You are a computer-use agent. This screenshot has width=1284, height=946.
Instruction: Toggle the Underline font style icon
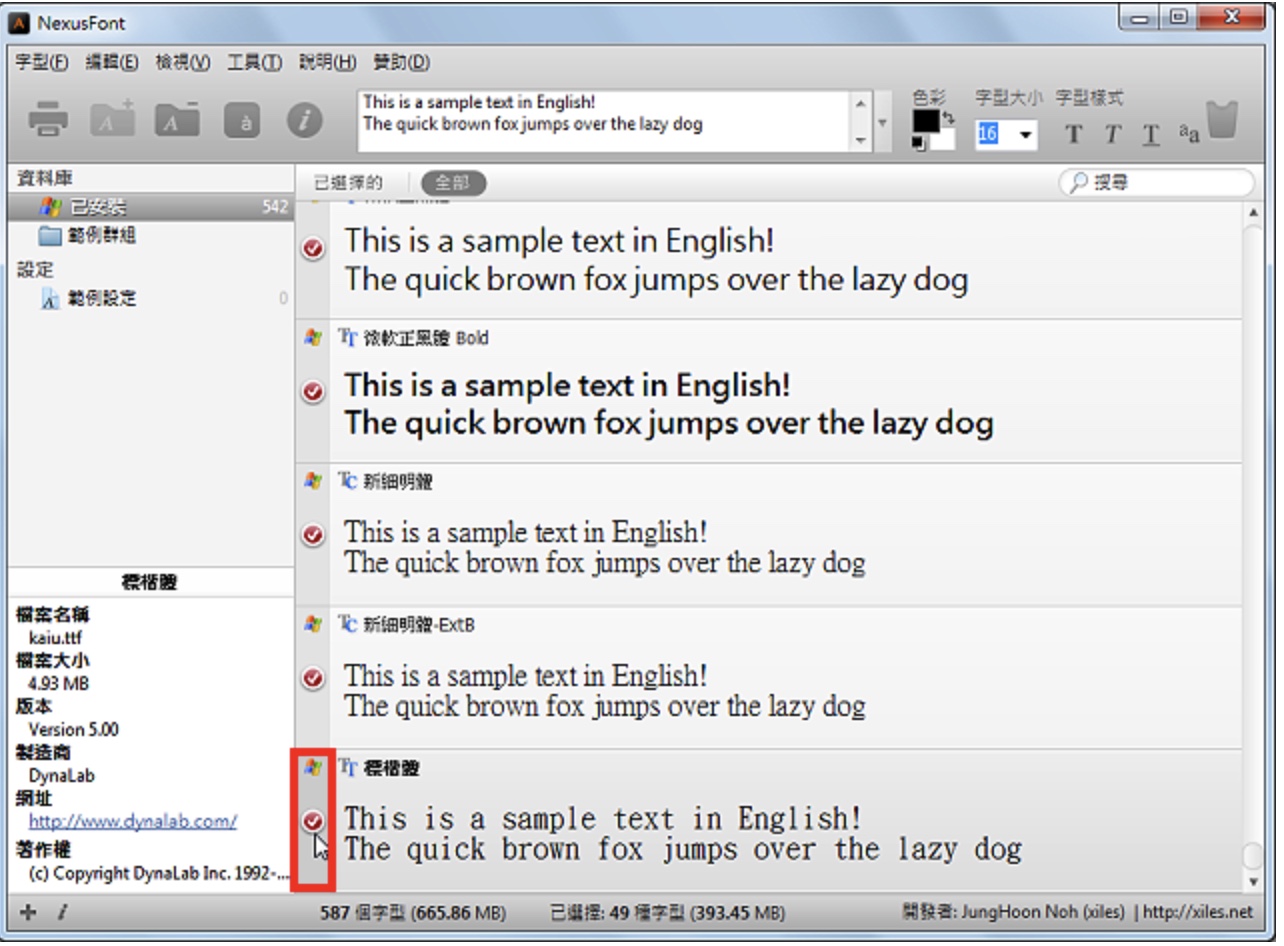[x=1151, y=134]
